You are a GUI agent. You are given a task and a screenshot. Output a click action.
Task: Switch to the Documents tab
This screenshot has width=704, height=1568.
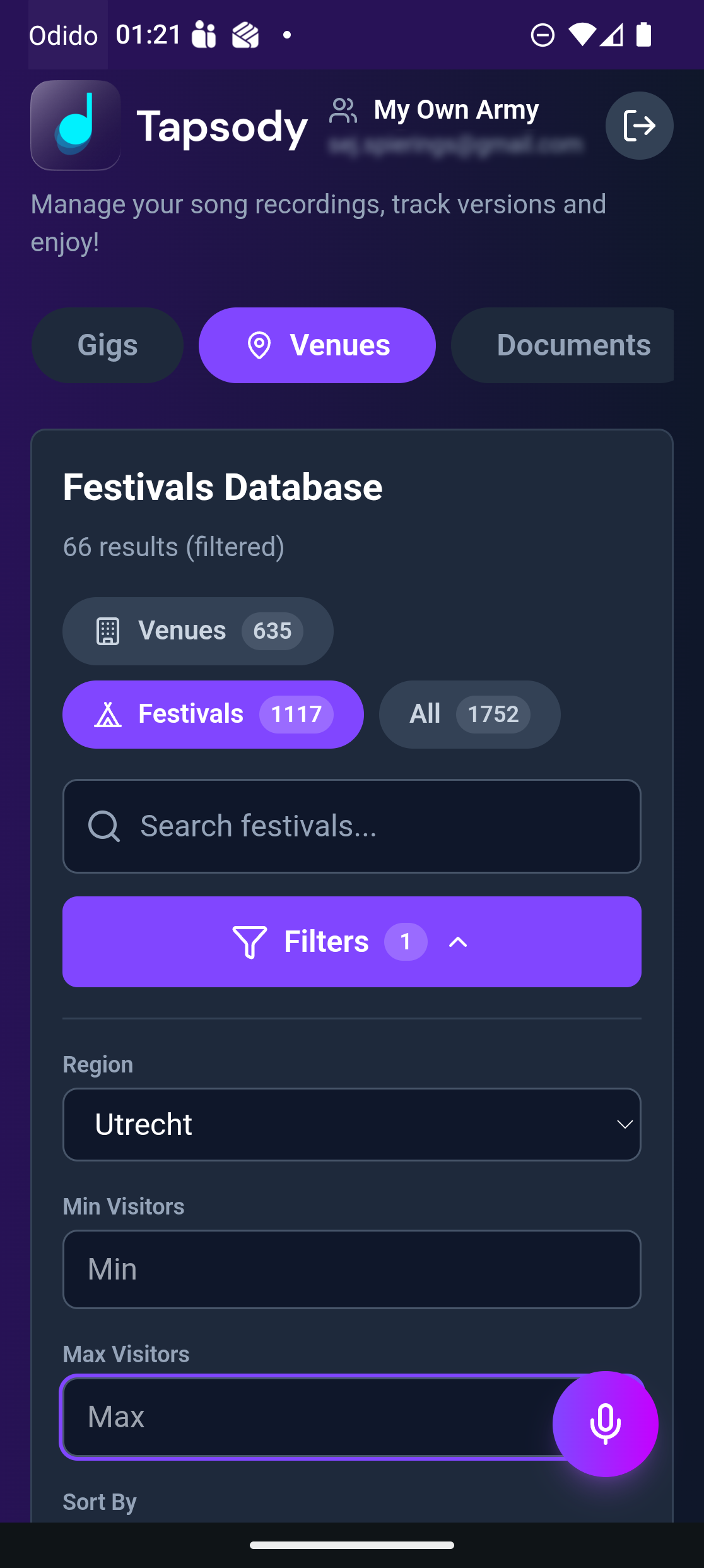[573, 345]
